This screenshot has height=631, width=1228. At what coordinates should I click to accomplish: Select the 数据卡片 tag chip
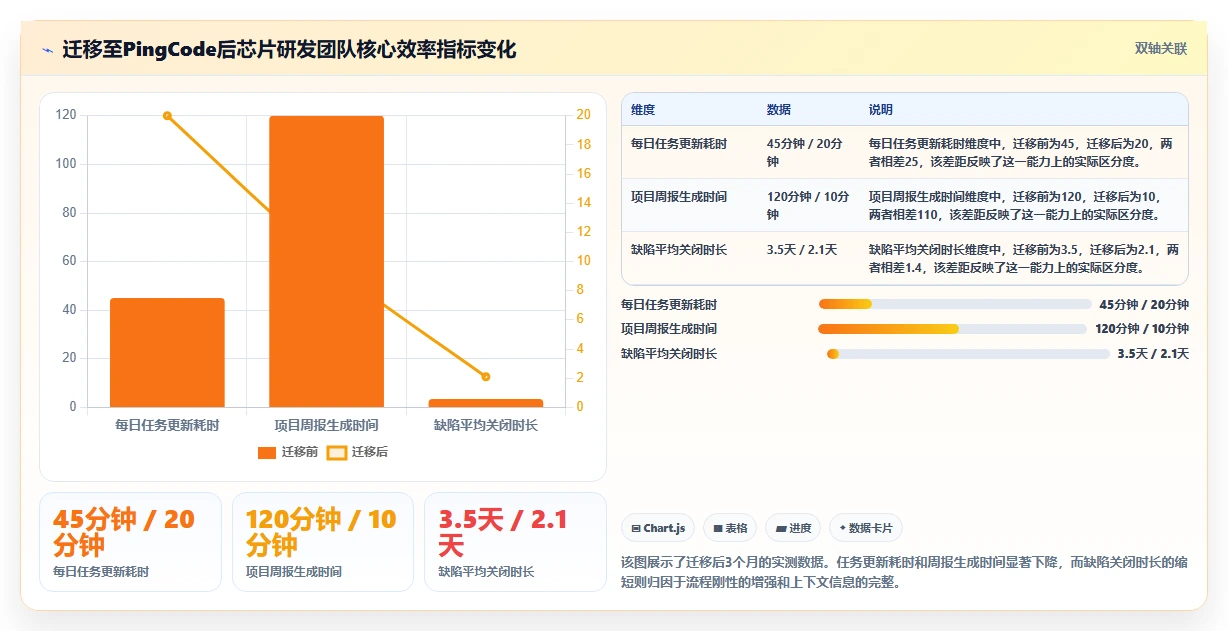coord(866,528)
